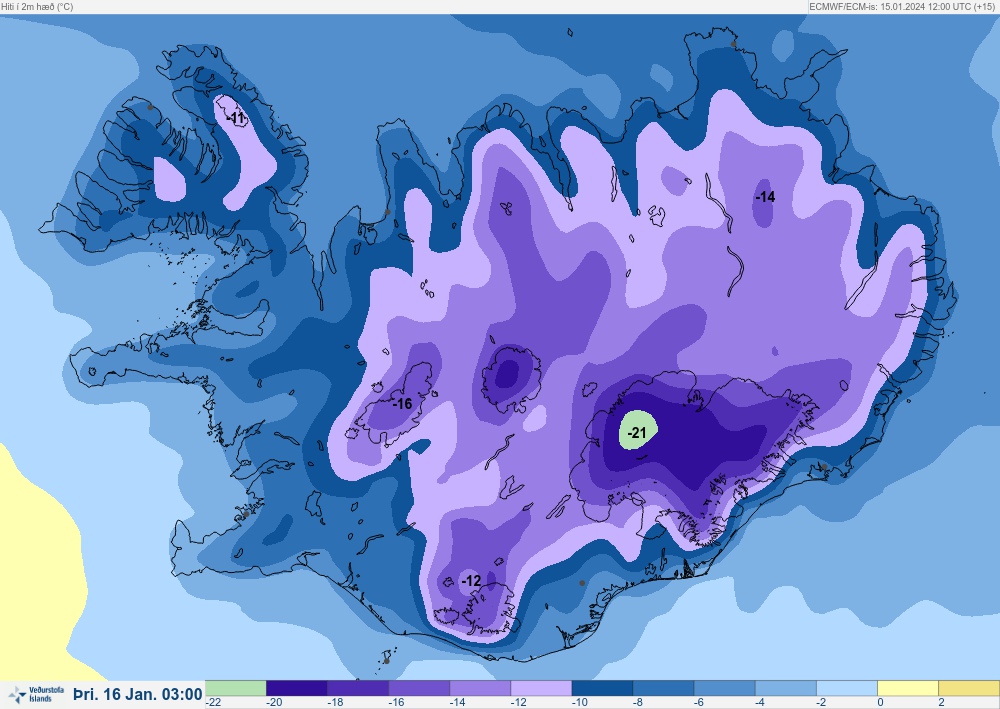Click the Veðurstofa Íslands logo

point(36,695)
